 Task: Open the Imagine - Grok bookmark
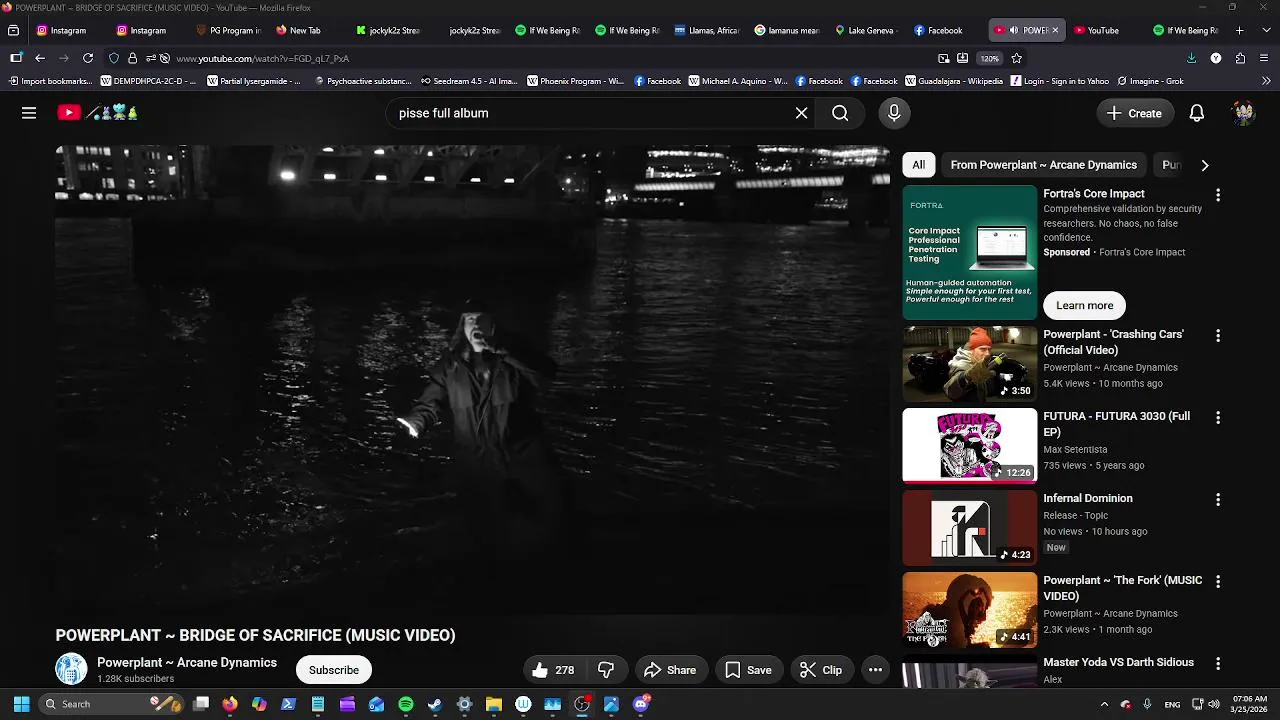[x=1150, y=81]
